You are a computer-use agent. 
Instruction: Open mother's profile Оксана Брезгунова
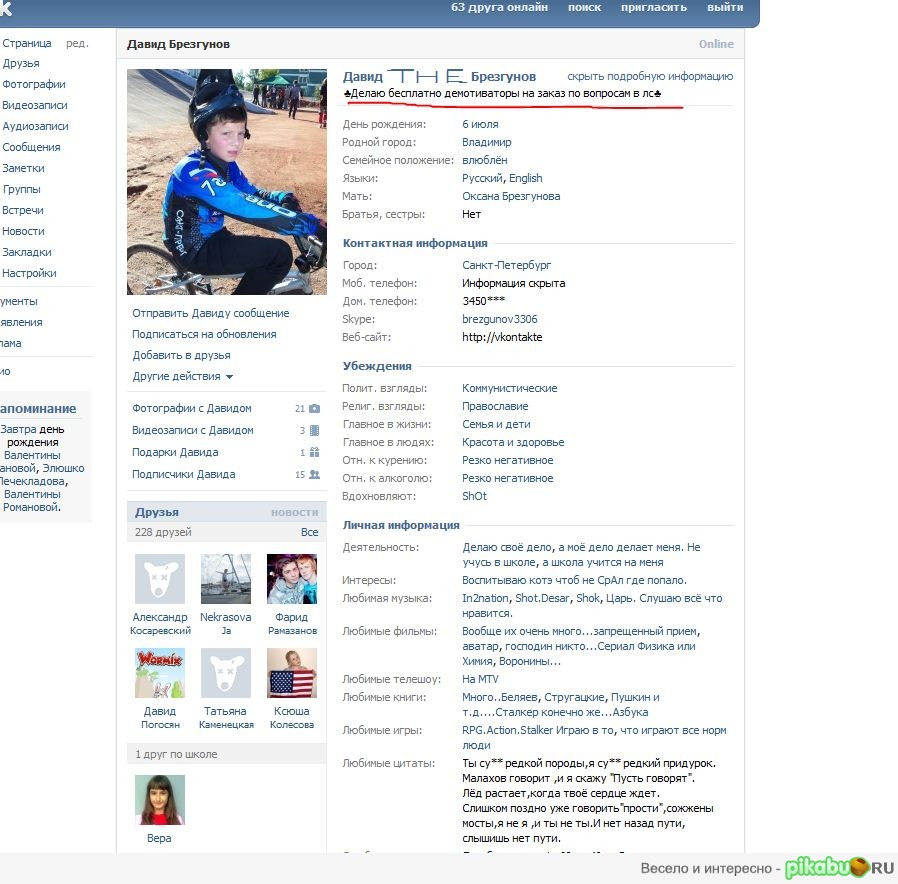pos(510,196)
